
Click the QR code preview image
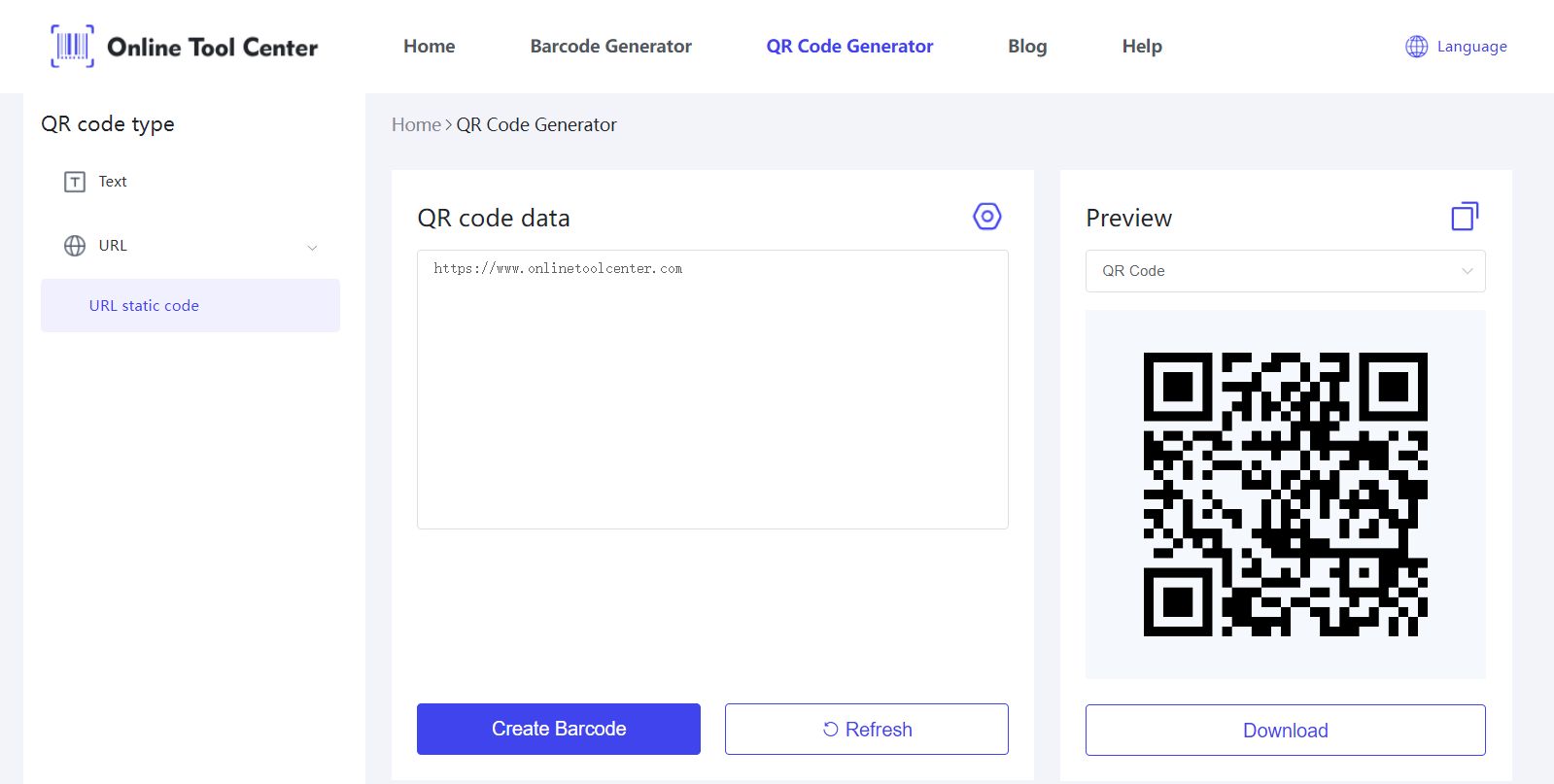[x=1285, y=494]
